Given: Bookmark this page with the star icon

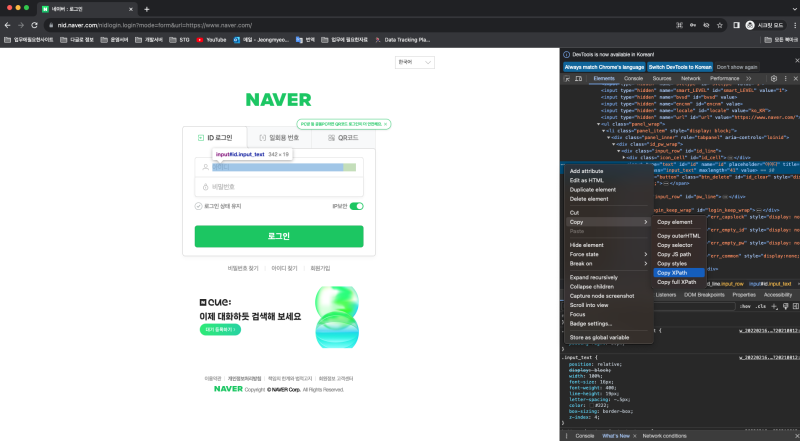Looking at the screenshot, I should point(719,25).
